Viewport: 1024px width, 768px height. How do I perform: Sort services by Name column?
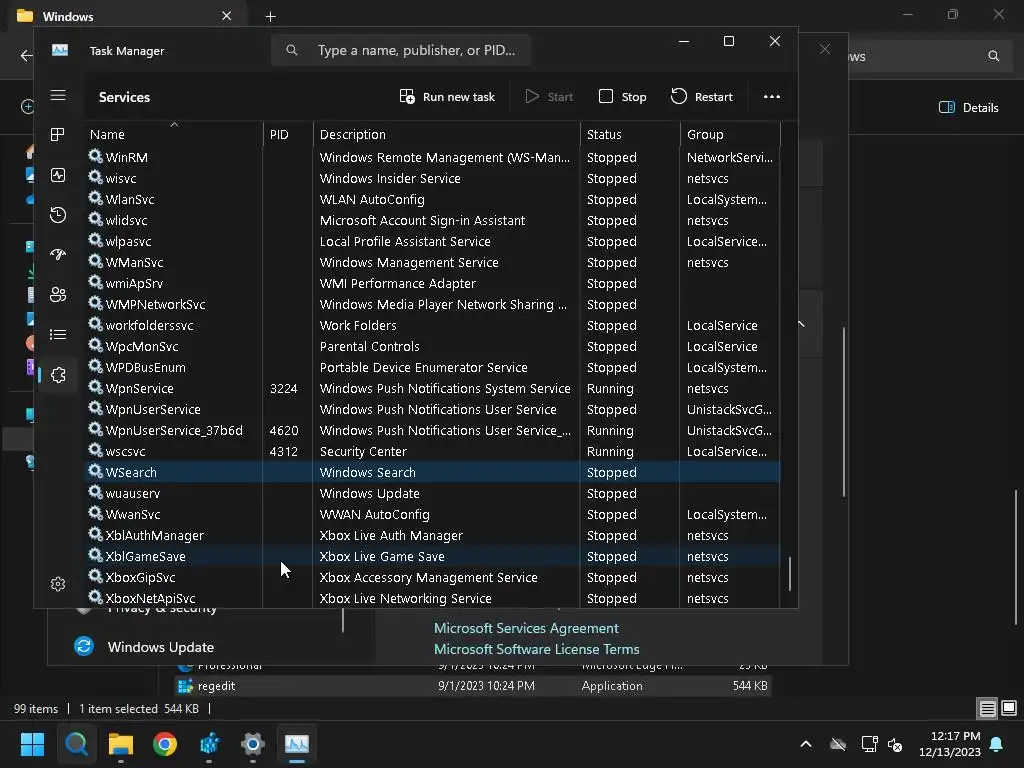coord(173,135)
